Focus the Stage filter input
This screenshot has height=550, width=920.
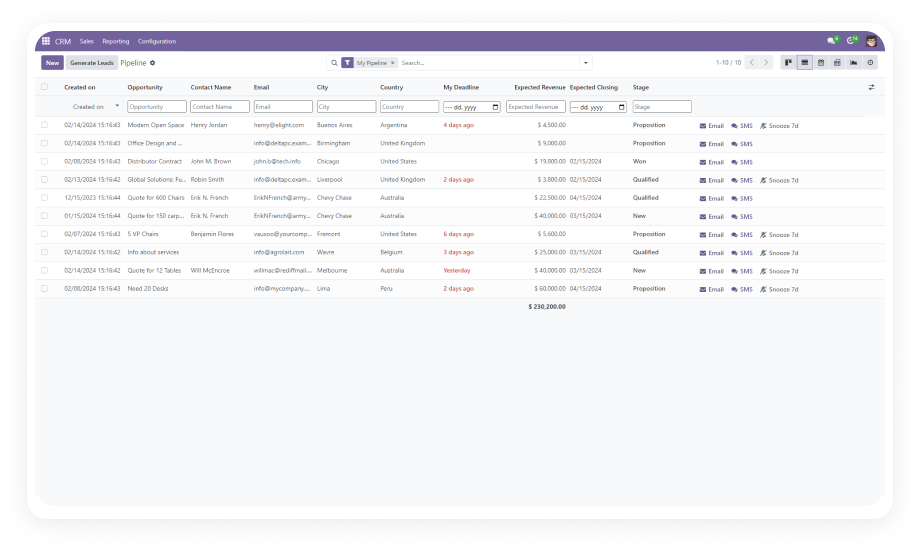pos(662,107)
